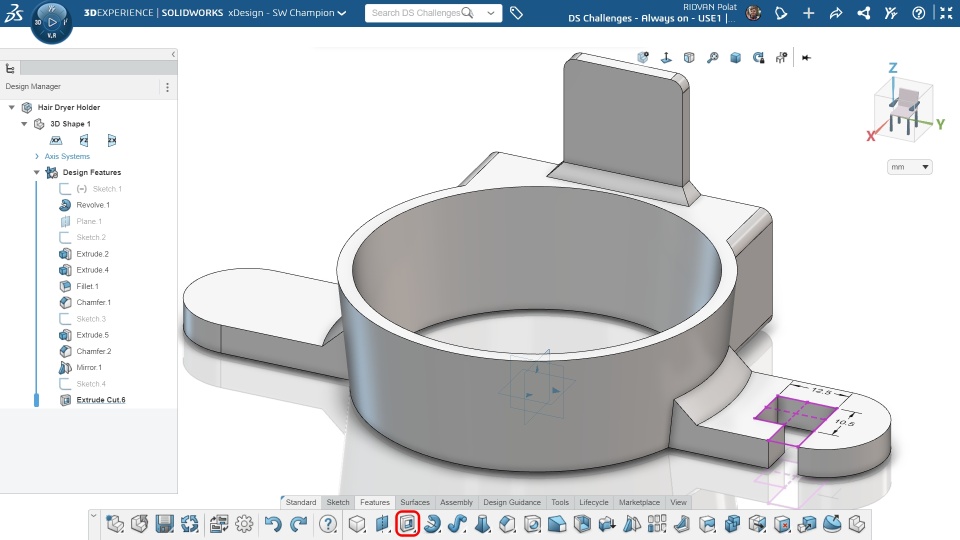Select Mirror.1 in the feature tree
This screenshot has width=960, height=540.
(89, 367)
